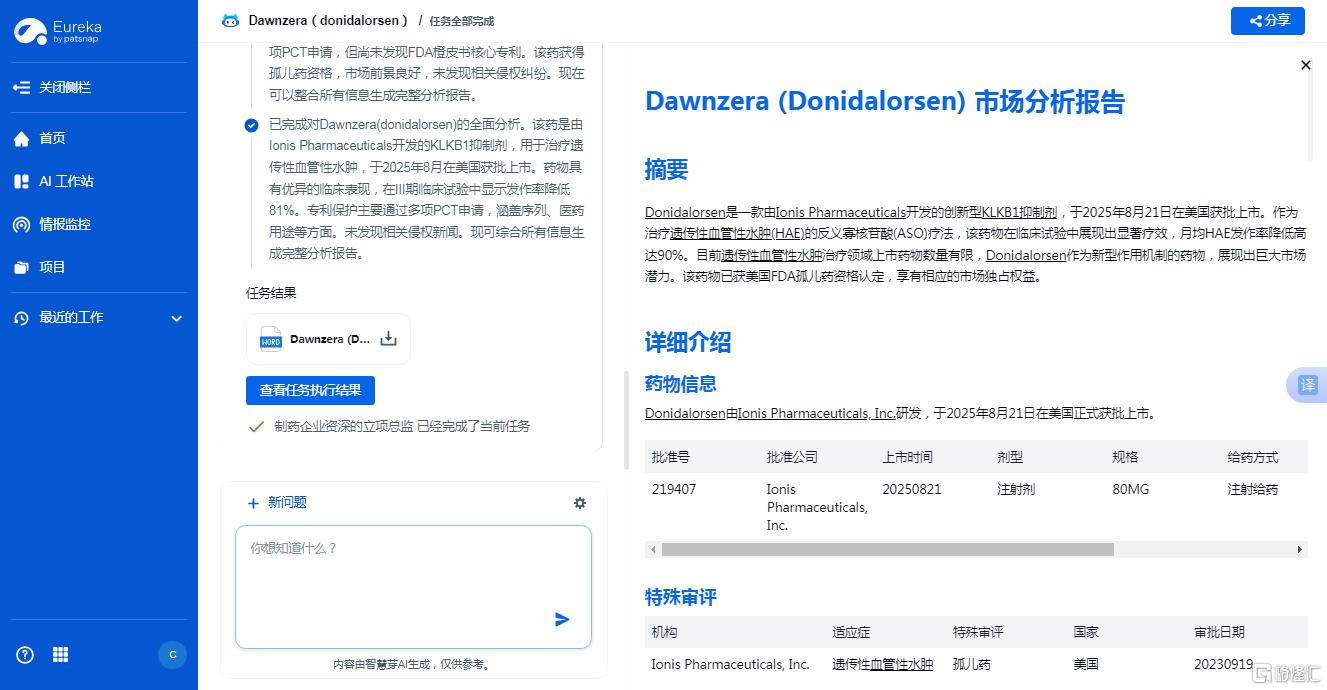Viewport: 1327px width, 690px height.
Task: Click the 情报监控 radar icon
Action: pos(21,224)
